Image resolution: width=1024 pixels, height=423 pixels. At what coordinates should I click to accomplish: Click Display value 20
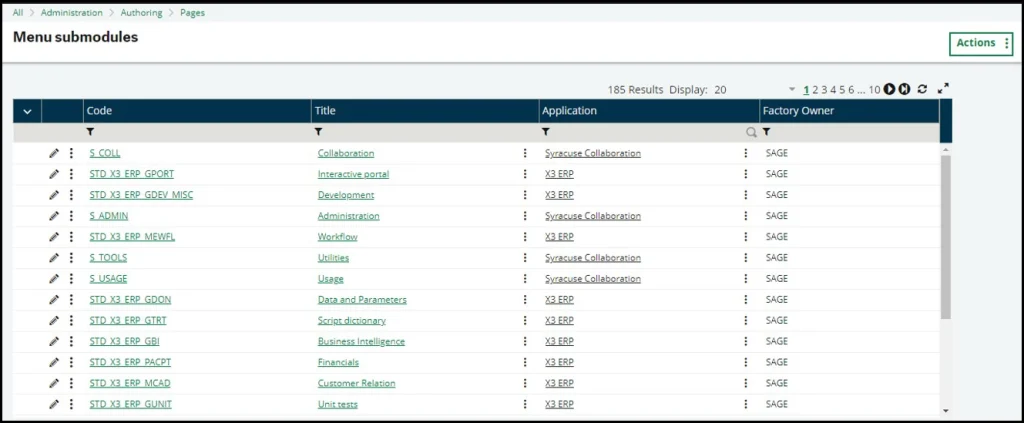[x=720, y=90]
